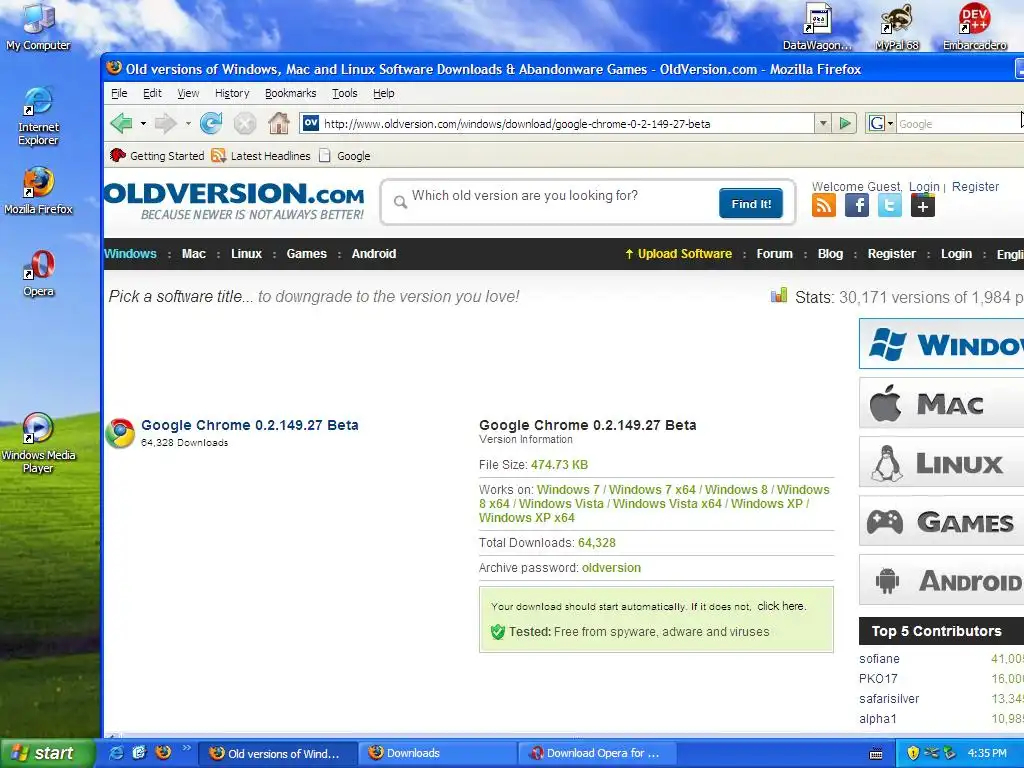Open Opera desktop icon

tap(39, 273)
